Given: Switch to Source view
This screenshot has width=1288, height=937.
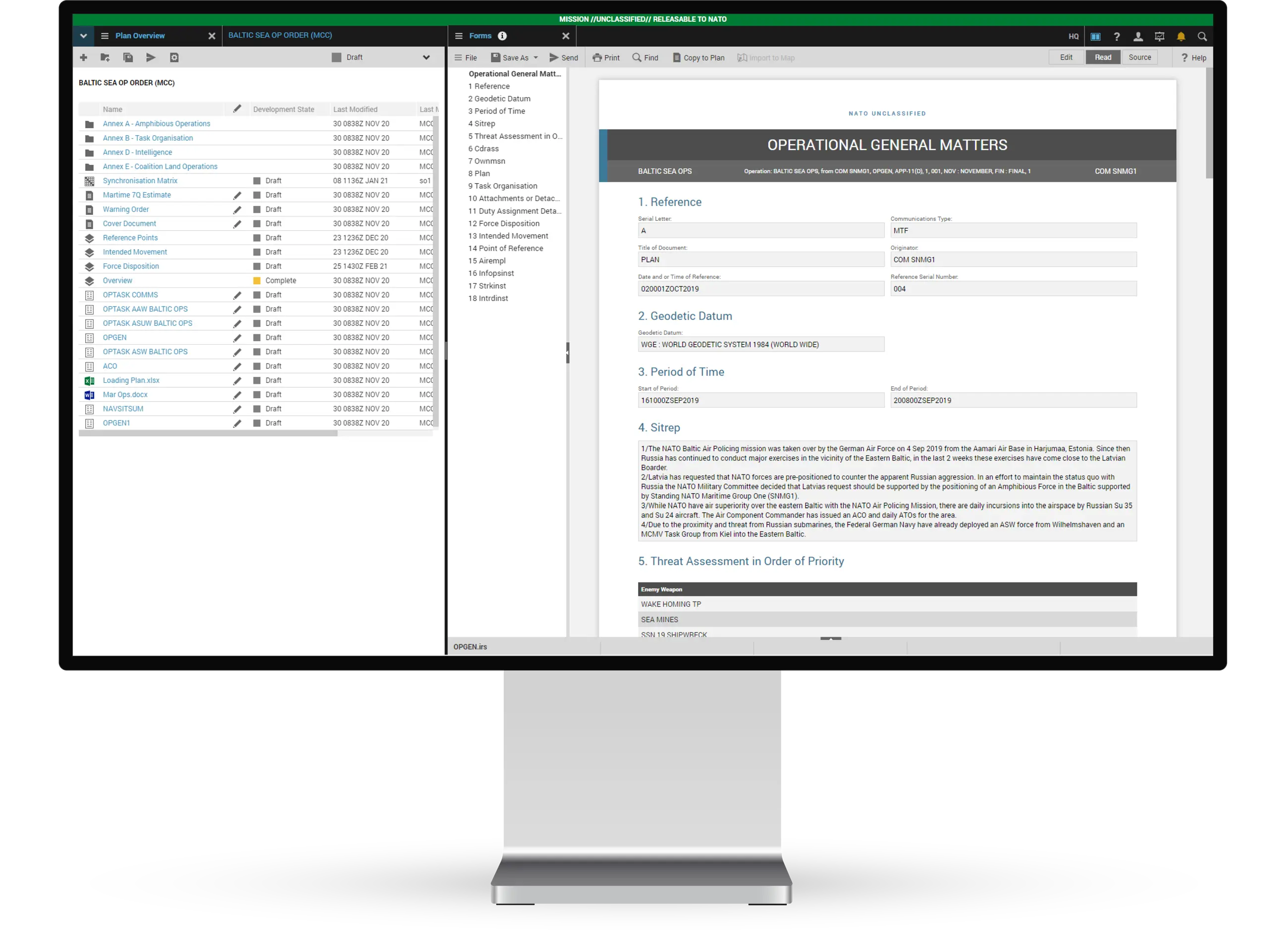Looking at the screenshot, I should tap(1139, 57).
